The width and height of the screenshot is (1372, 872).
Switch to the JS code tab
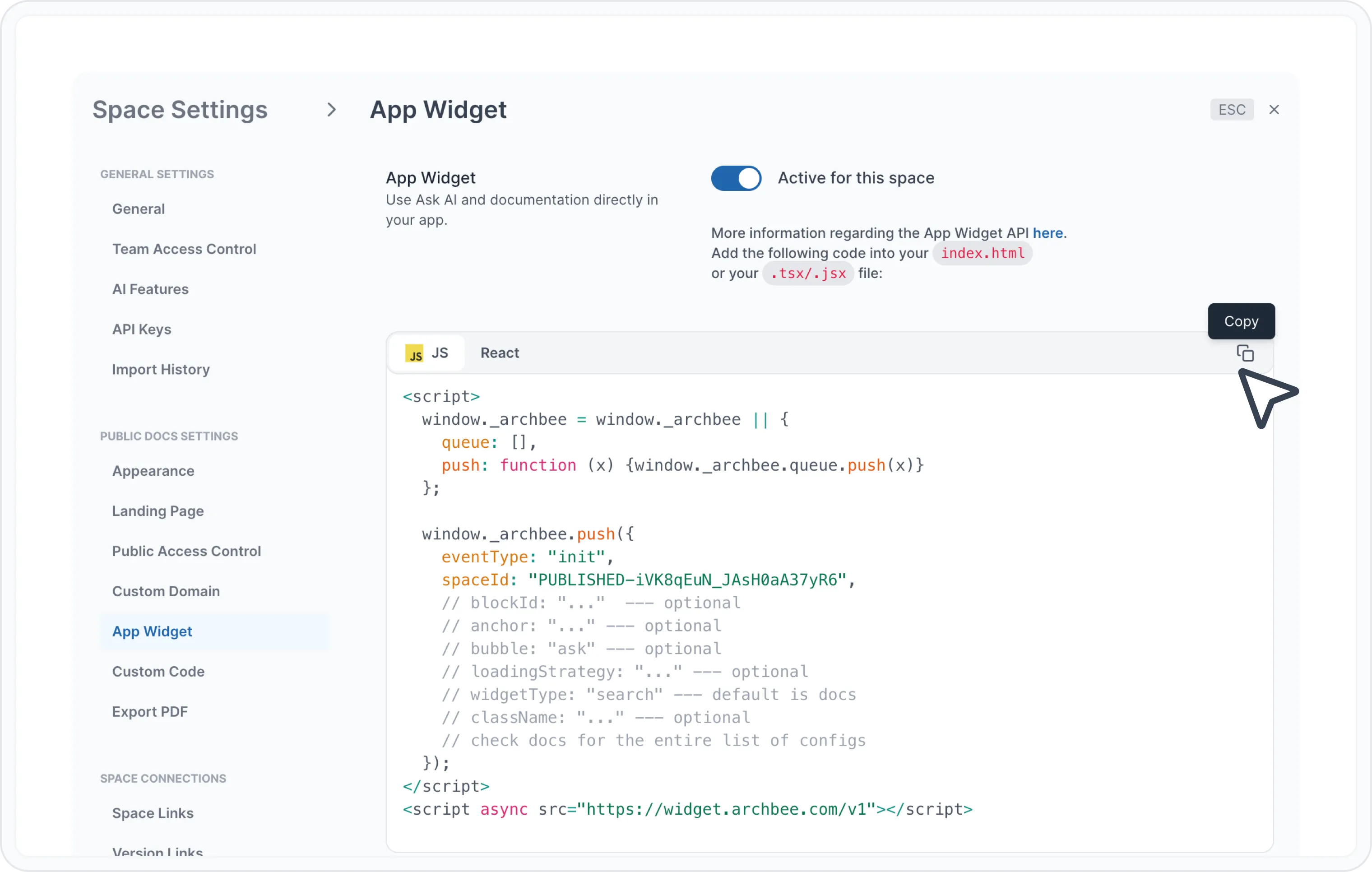[x=427, y=353]
